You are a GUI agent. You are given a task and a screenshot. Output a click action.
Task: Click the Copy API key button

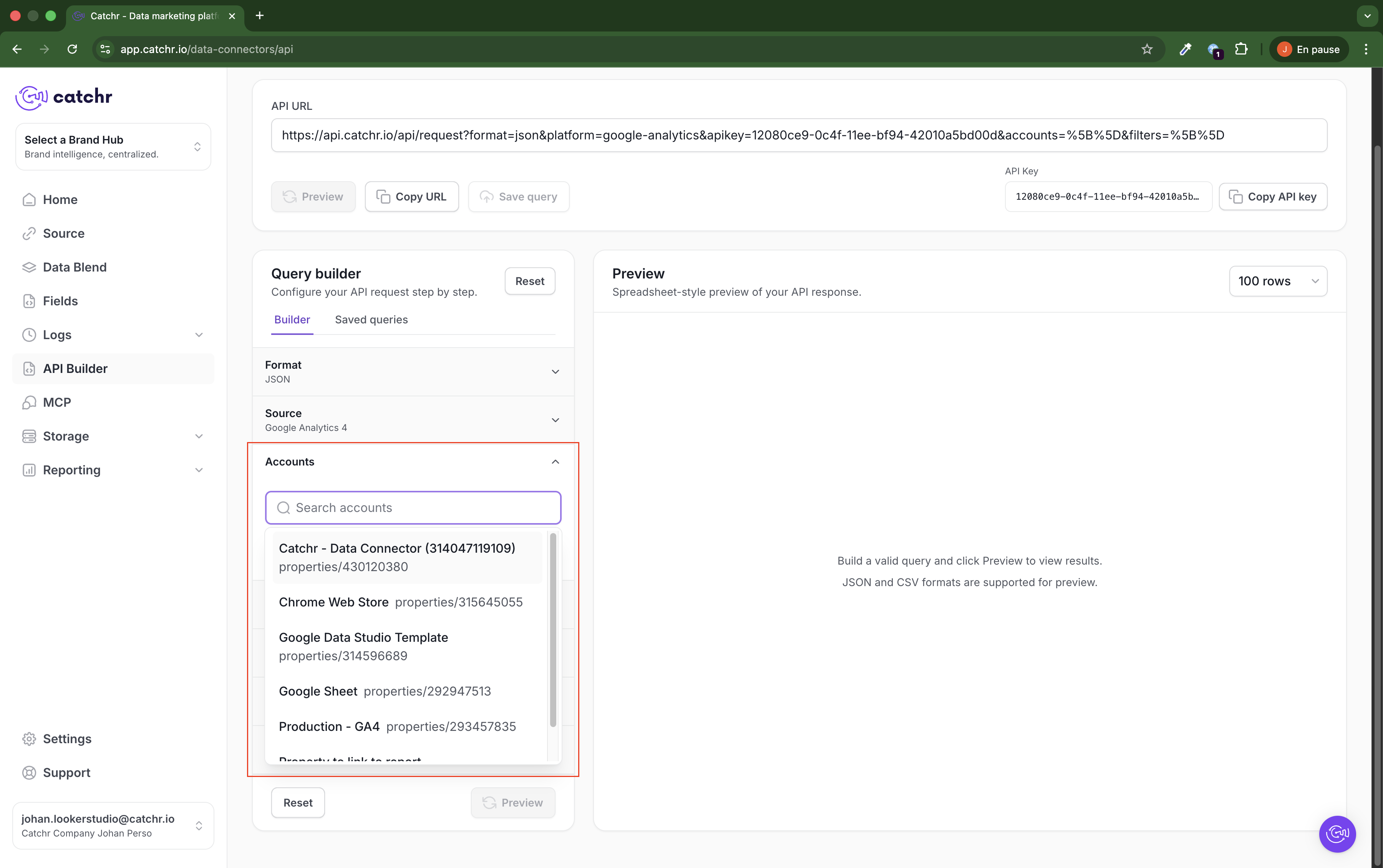[x=1272, y=197]
